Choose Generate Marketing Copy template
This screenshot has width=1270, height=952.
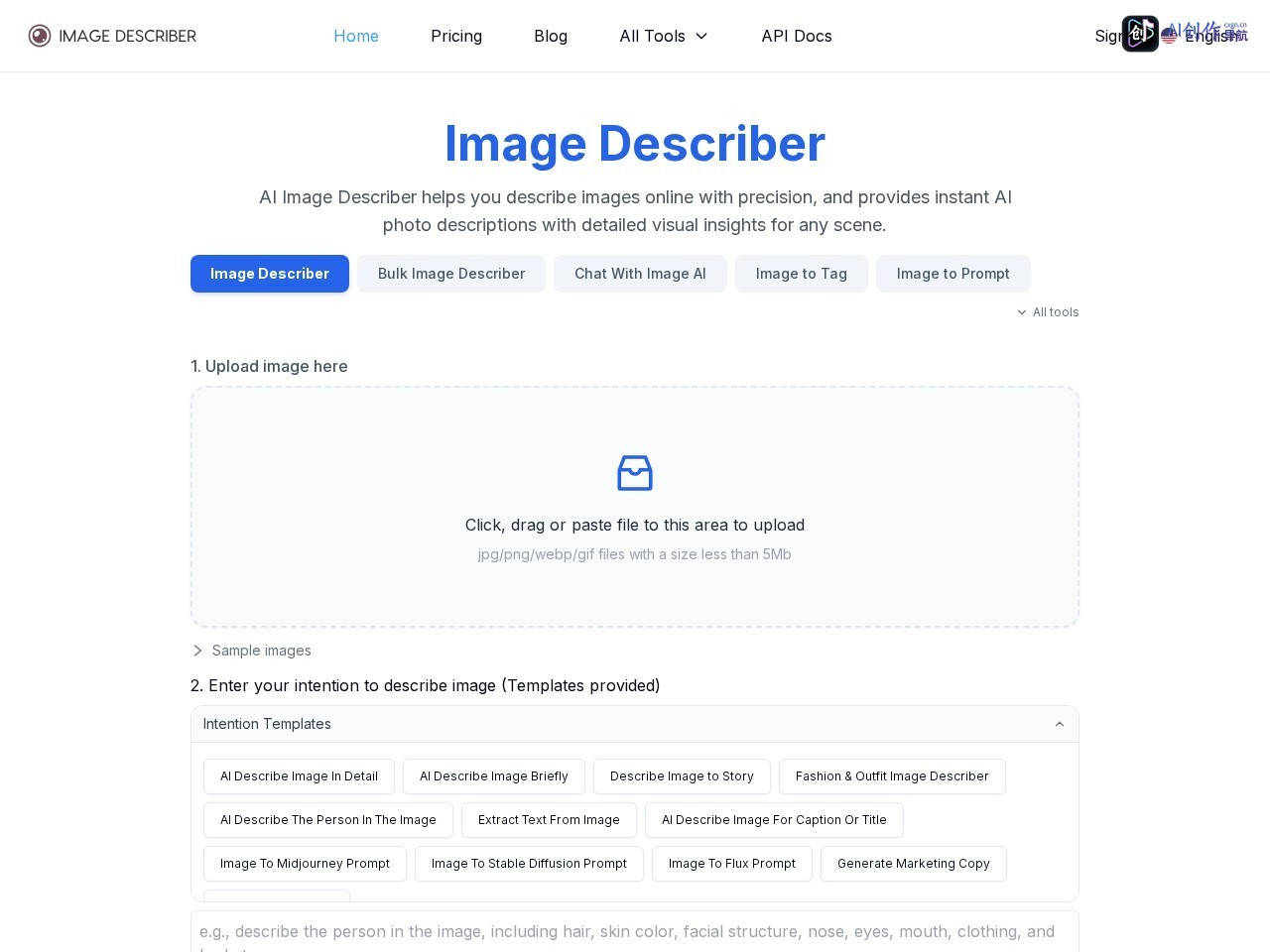(x=914, y=864)
